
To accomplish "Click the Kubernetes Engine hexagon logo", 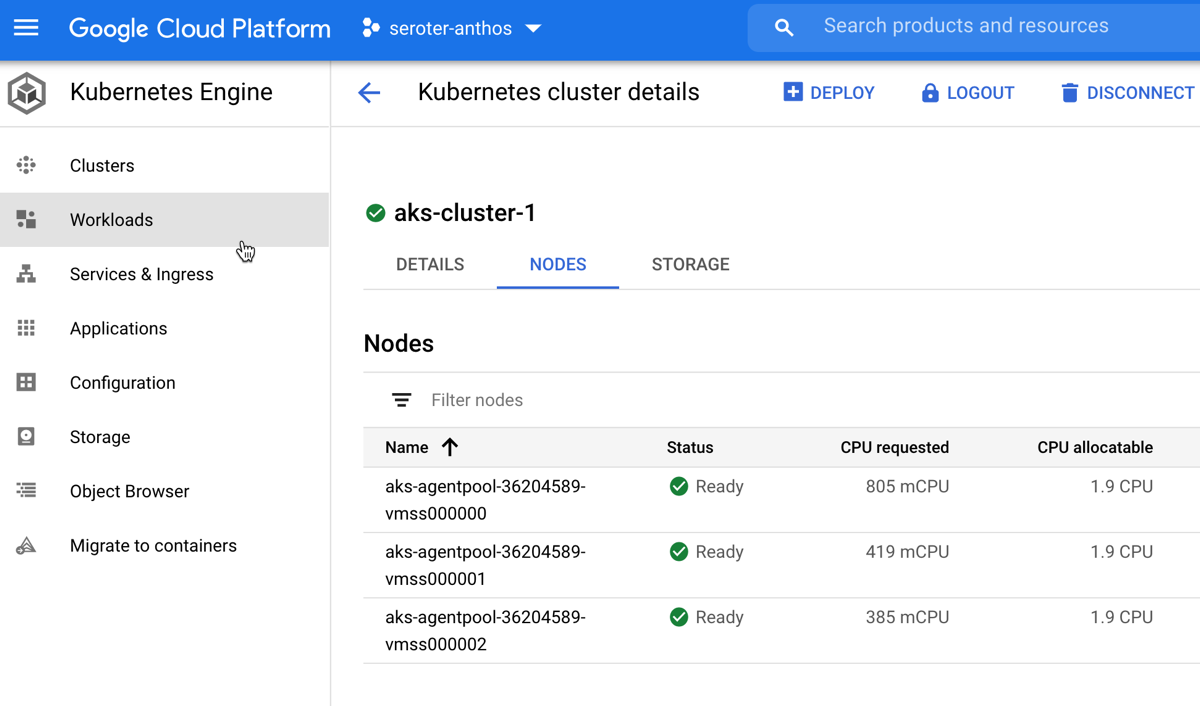I will [27, 93].
